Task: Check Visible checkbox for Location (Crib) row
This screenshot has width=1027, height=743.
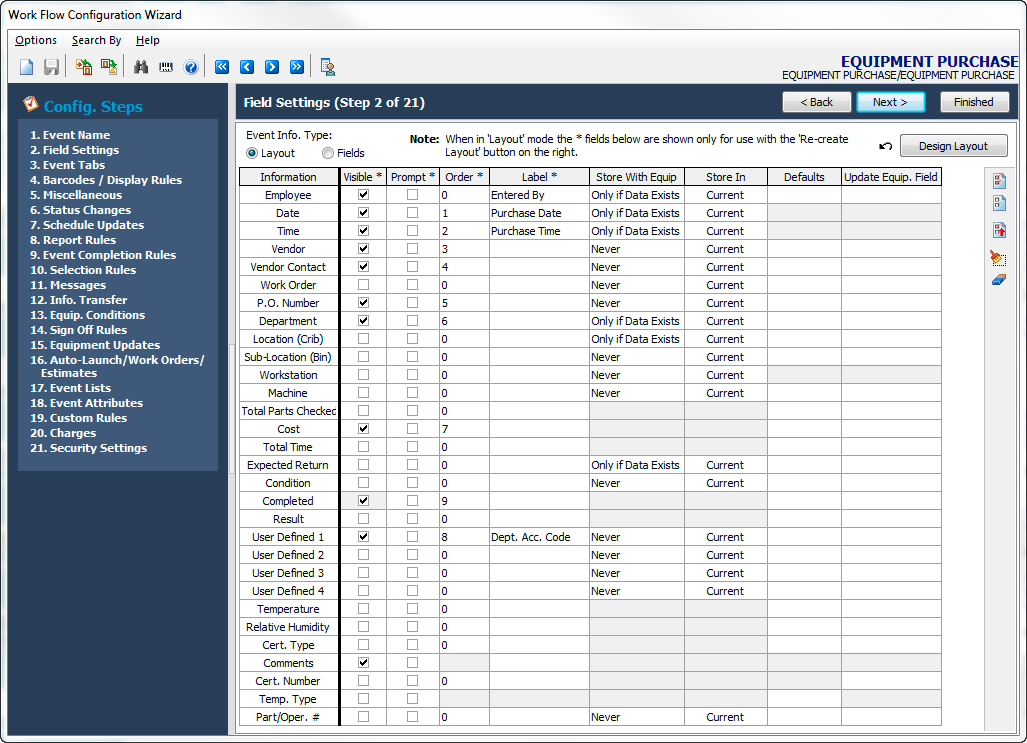Action: (364, 339)
